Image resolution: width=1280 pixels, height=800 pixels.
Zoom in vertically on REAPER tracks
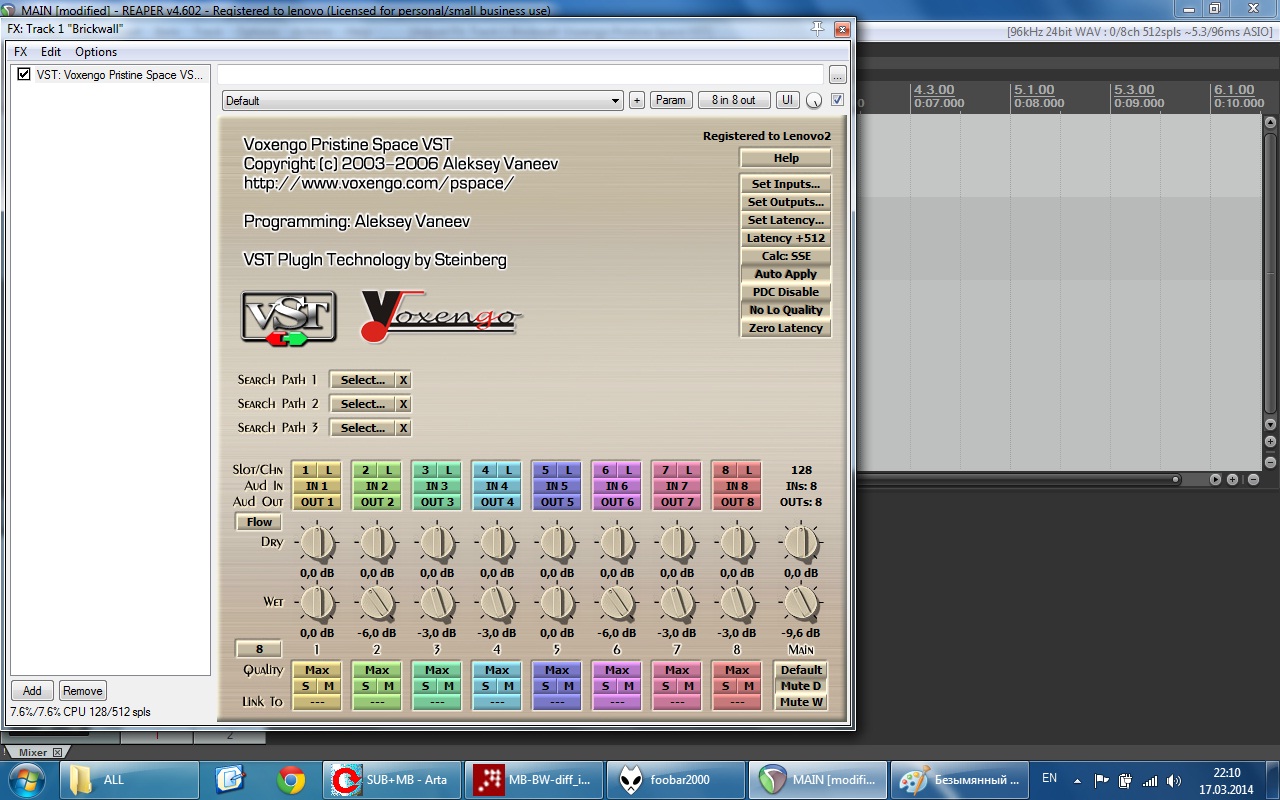[x=1270, y=441]
